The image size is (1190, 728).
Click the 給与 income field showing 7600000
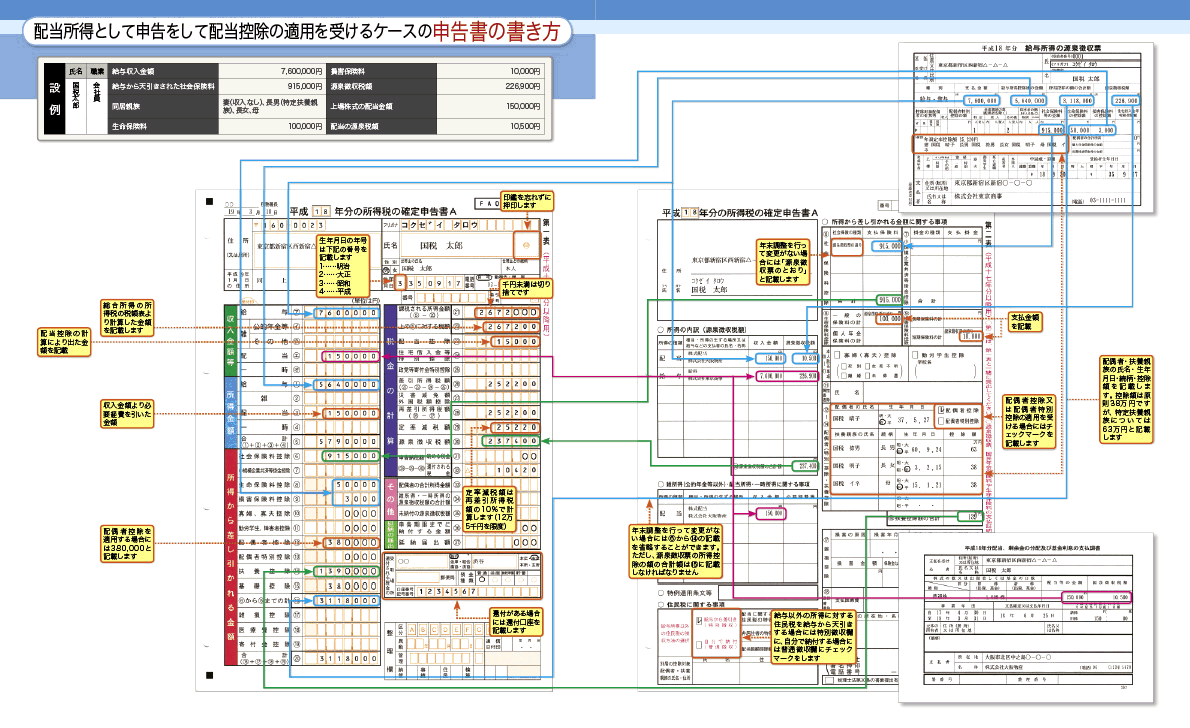[346, 313]
